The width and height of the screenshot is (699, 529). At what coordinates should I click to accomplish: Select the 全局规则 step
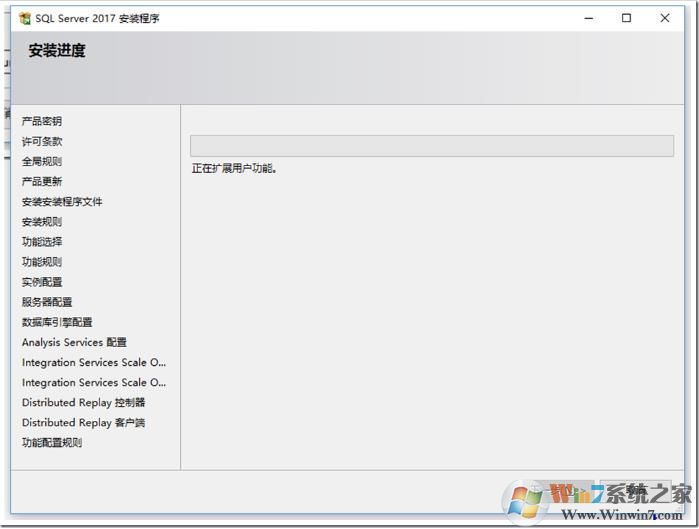pos(42,161)
